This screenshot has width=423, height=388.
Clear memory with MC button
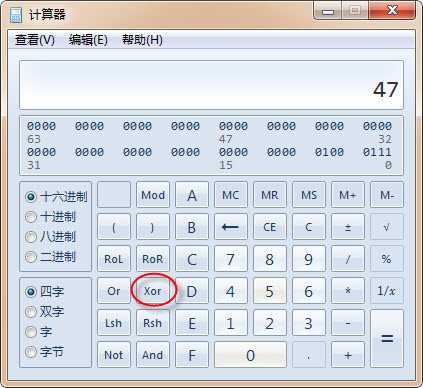(231, 195)
